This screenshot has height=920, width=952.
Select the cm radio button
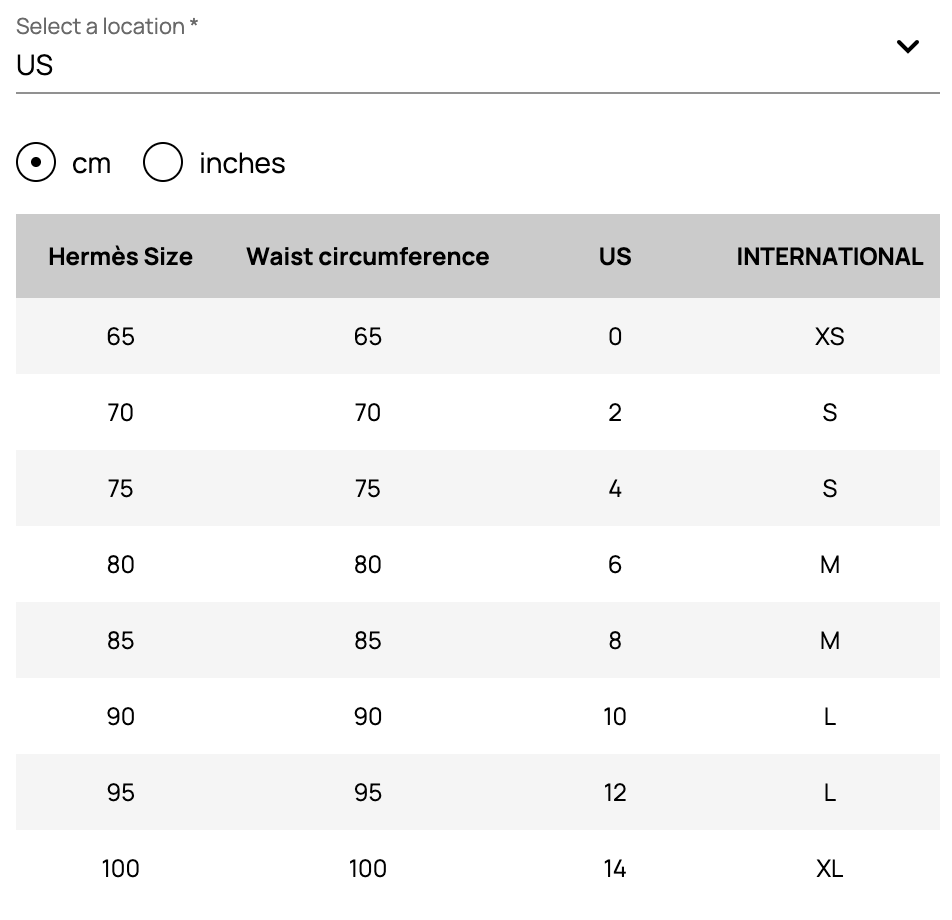[36, 163]
